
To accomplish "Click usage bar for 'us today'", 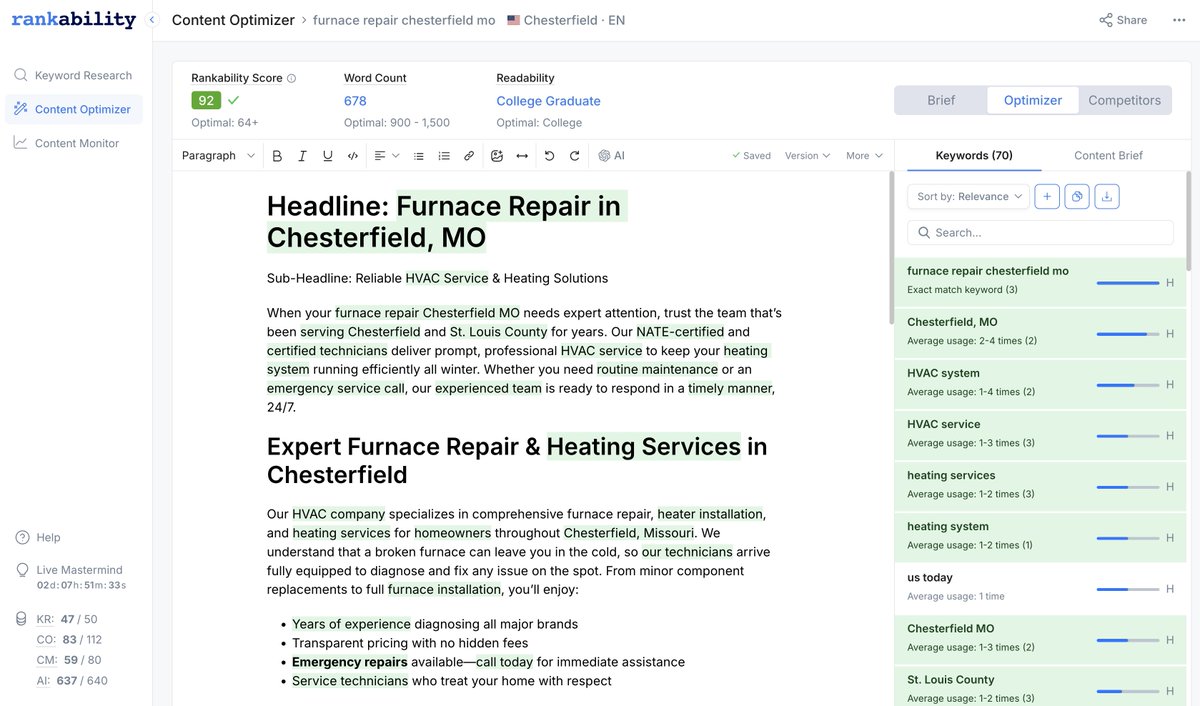I will point(1128,589).
